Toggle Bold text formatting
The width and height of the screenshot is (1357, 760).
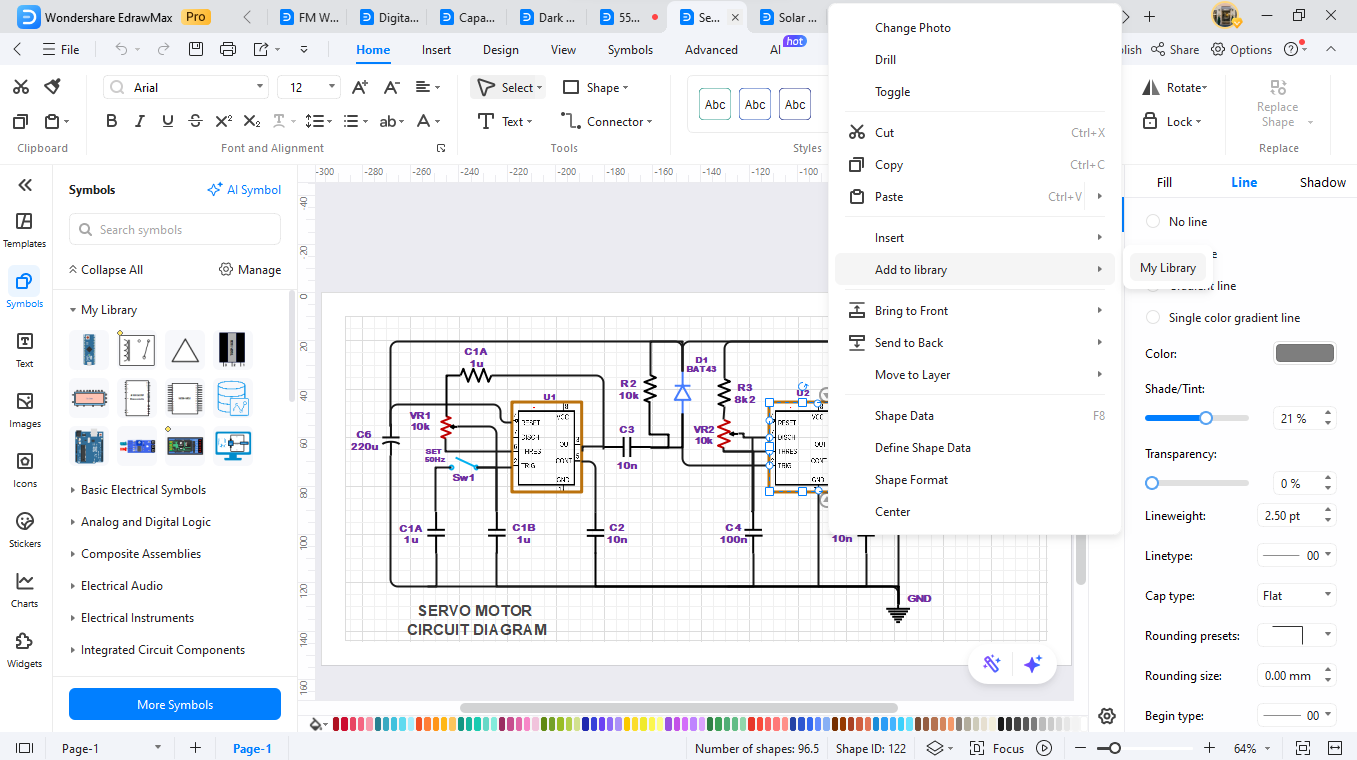click(x=111, y=121)
